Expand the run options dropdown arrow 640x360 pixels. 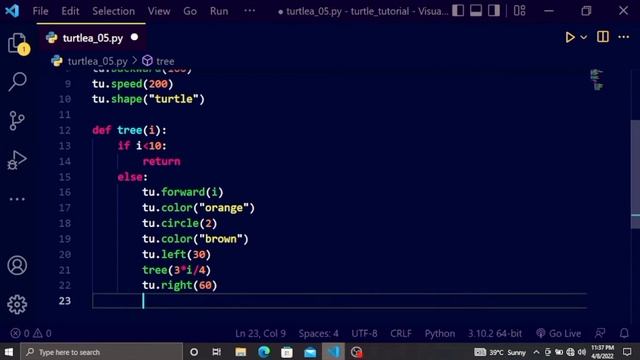point(584,37)
